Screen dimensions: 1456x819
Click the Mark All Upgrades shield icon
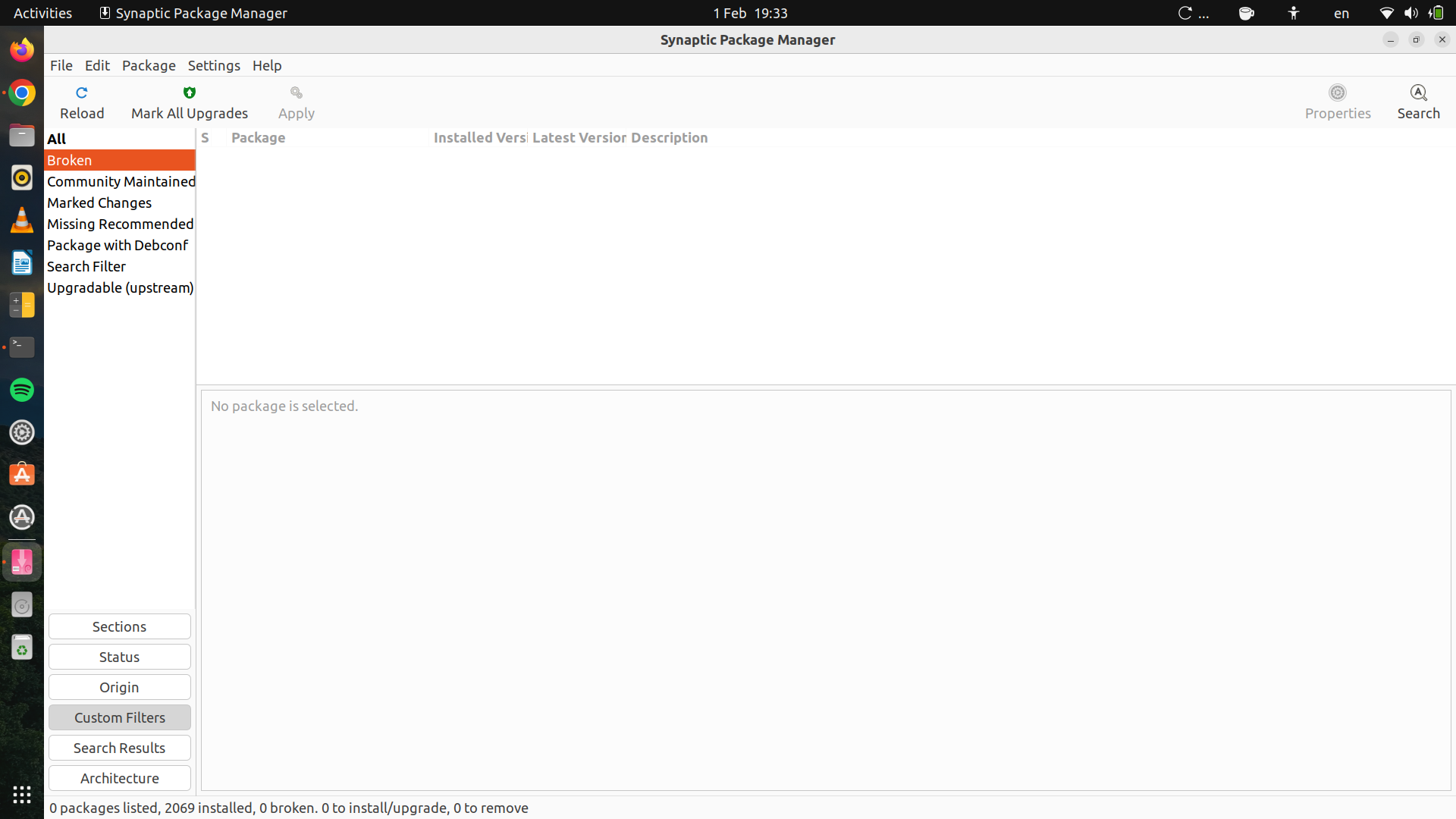coord(190,93)
